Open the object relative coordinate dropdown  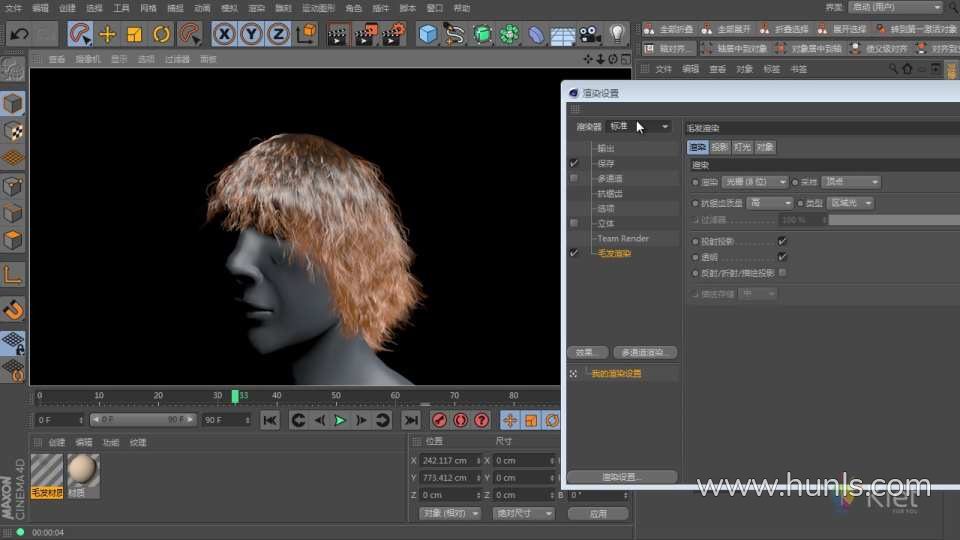tap(450, 513)
